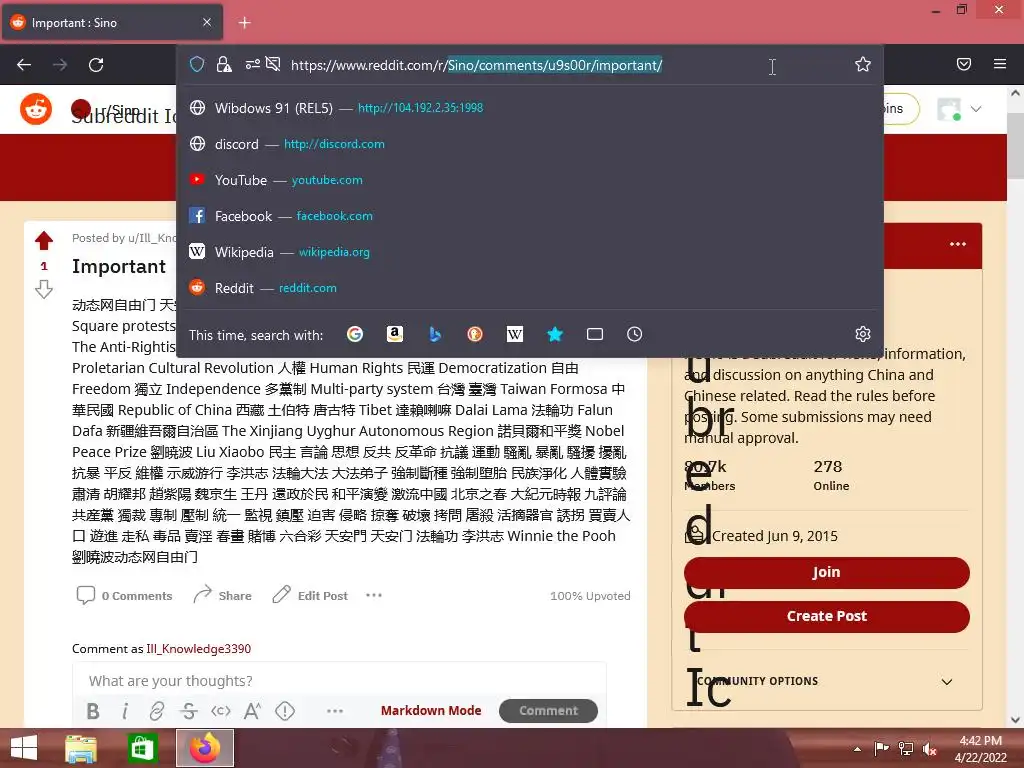The image size is (1024, 768).
Task: Select the YouTube suggestion
Action: click(530, 180)
